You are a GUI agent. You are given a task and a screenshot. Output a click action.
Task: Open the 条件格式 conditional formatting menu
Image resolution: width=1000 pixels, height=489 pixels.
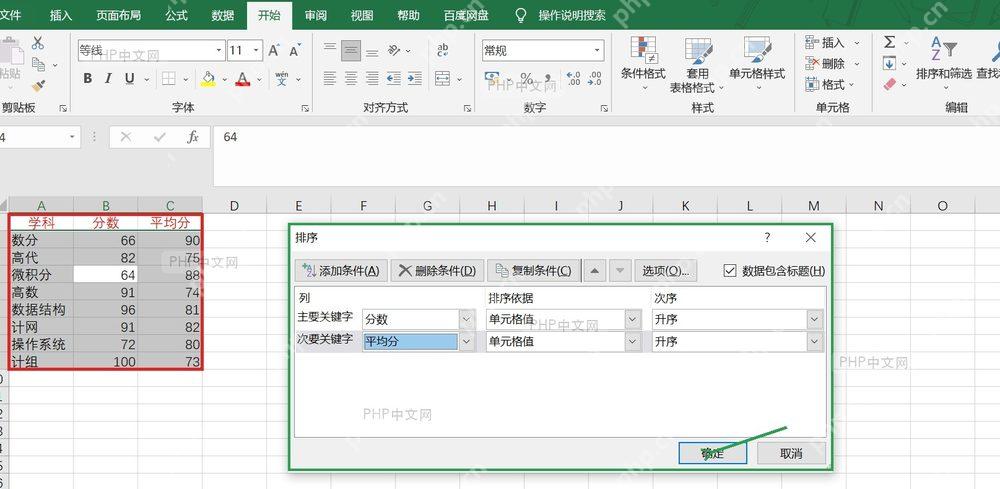click(x=643, y=64)
